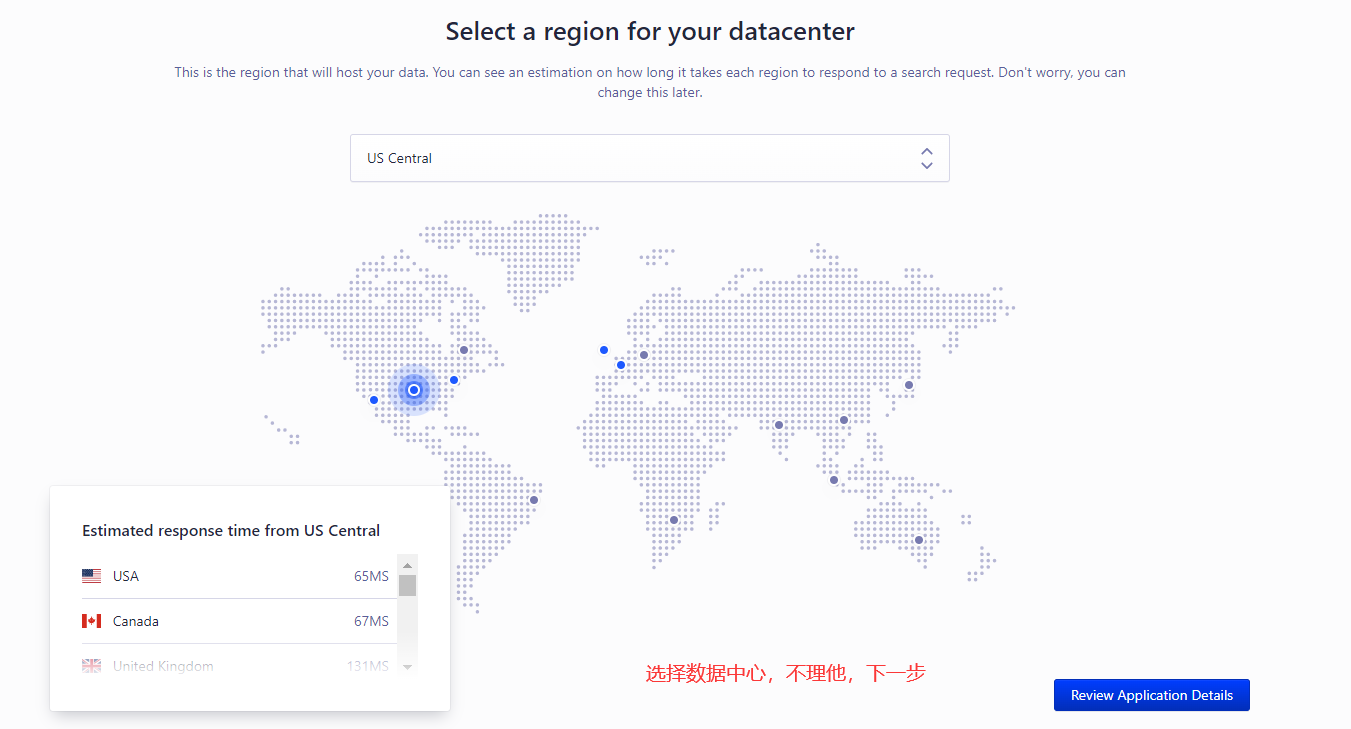Image resolution: width=1351 pixels, height=729 pixels.
Task: Select the Brazil datacenter dot in South America
Action: pyautogui.click(x=534, y=500)
